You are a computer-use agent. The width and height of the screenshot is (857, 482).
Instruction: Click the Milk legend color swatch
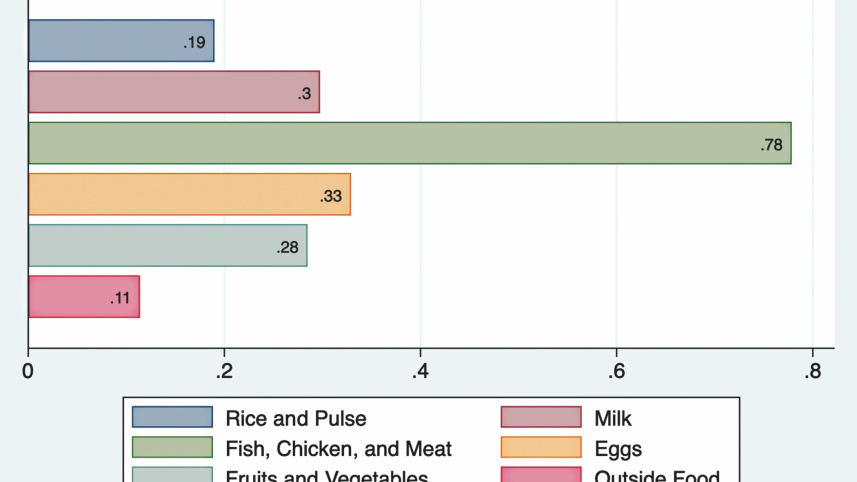pos(541,418)
